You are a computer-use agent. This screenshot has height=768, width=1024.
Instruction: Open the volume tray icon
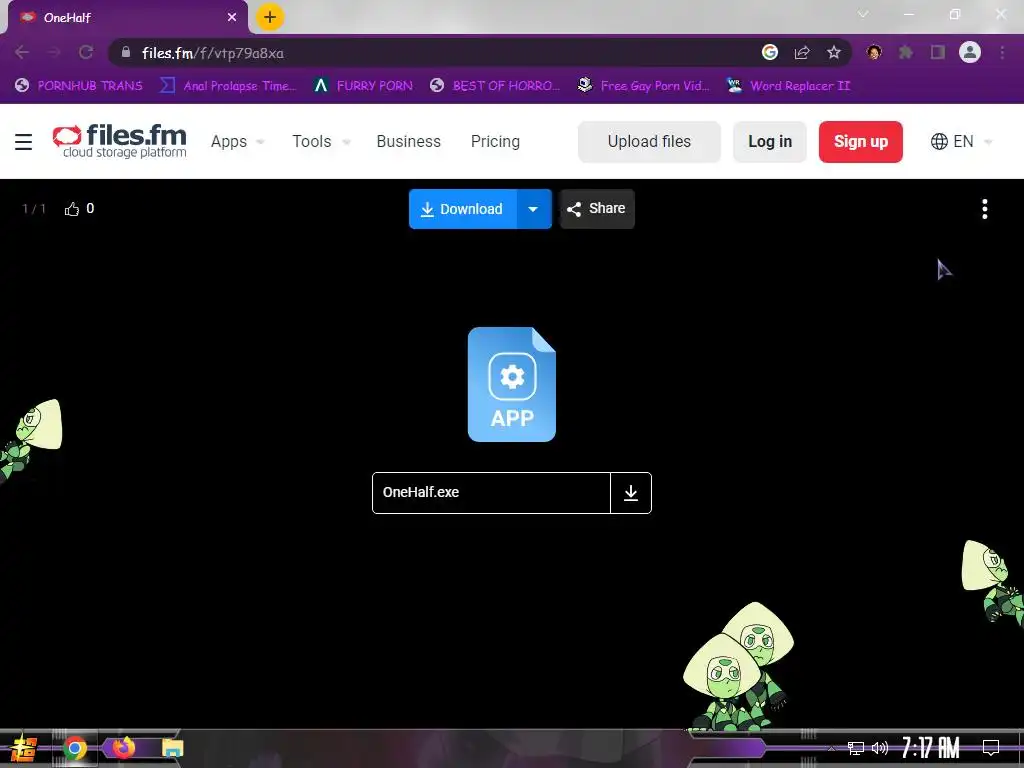click(x=880, y=748)
